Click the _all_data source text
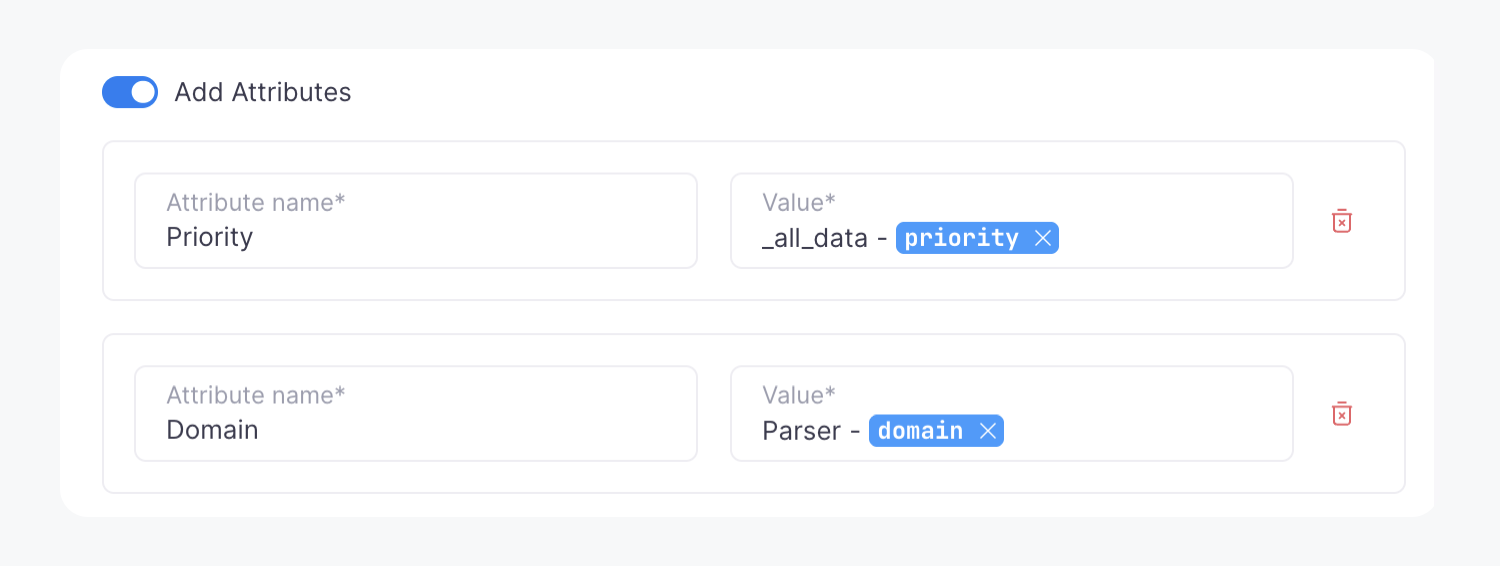The image size is (1500, 566). (814, 238)
